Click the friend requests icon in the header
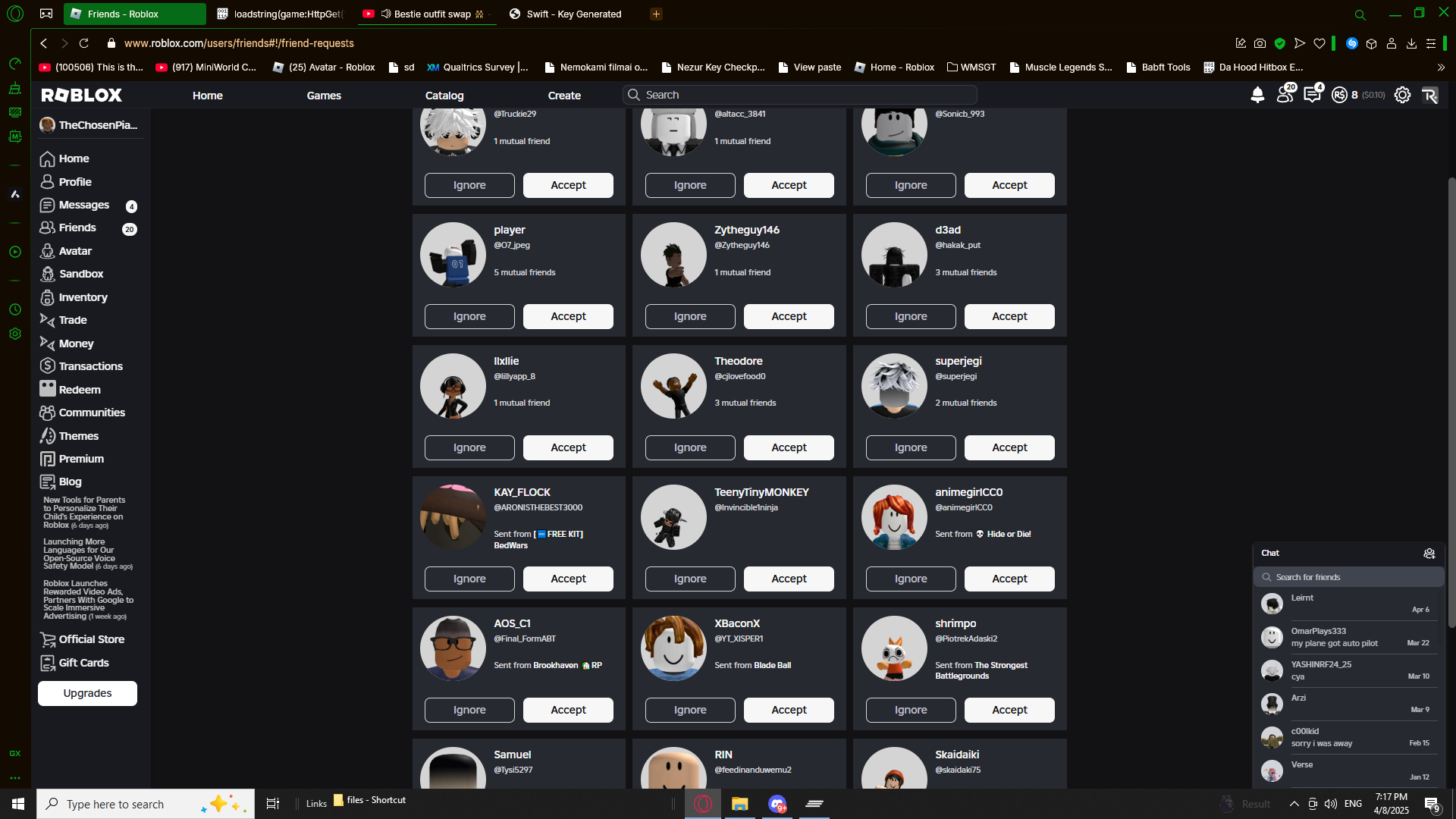 [x=1285, y=95]
